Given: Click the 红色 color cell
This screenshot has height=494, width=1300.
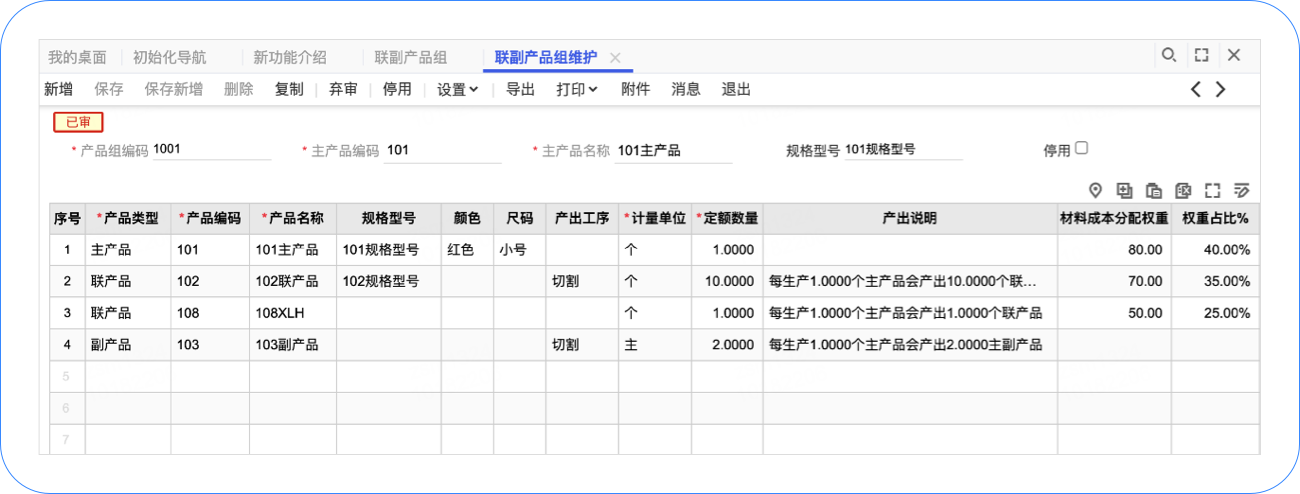Looking at the screenshot, I should pos(467,250).
